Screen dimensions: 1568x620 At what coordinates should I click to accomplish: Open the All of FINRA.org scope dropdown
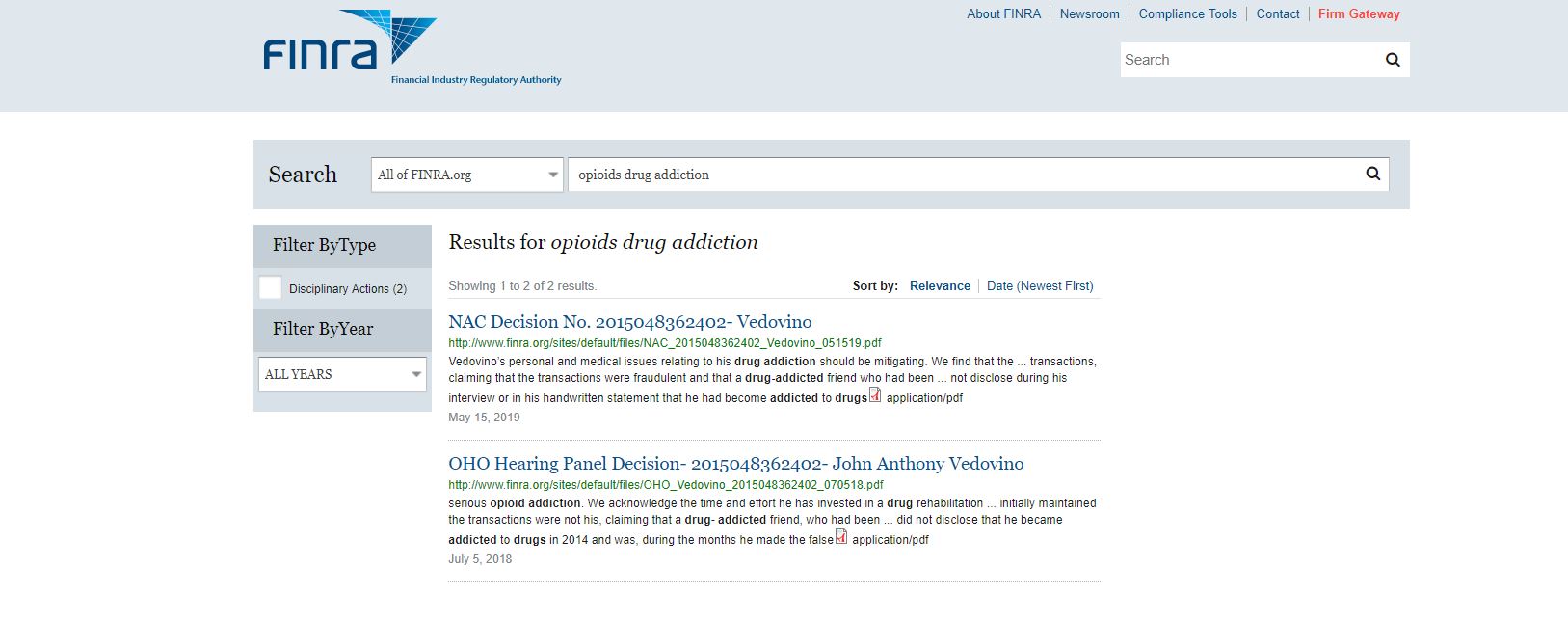click(x=467, y=175)
